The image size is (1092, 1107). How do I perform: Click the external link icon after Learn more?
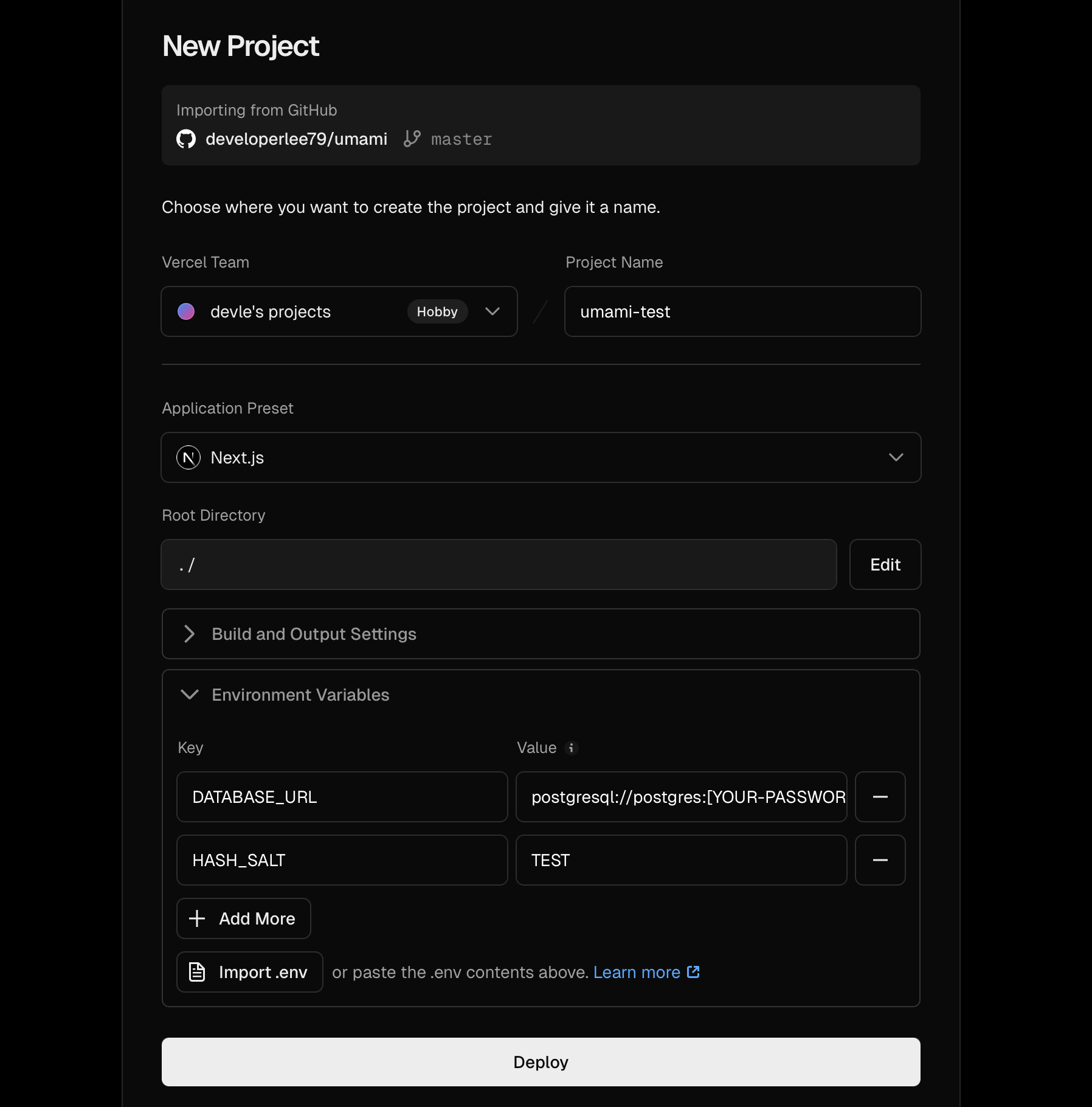[693, 972]
